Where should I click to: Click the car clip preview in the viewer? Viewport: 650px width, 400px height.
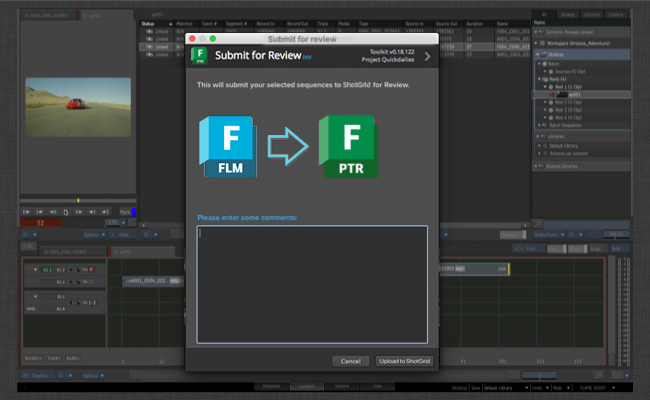(78, 107)
